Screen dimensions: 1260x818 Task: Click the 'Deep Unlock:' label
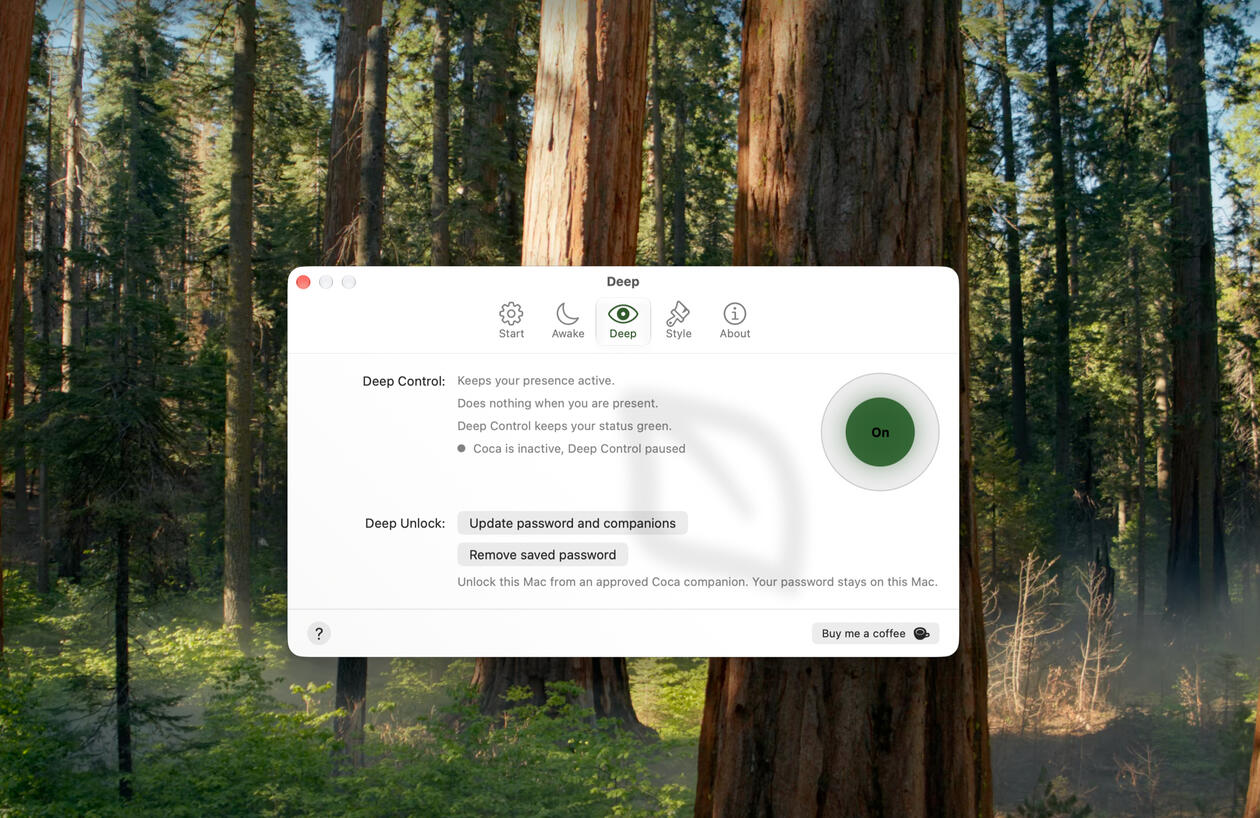(405, 523)
